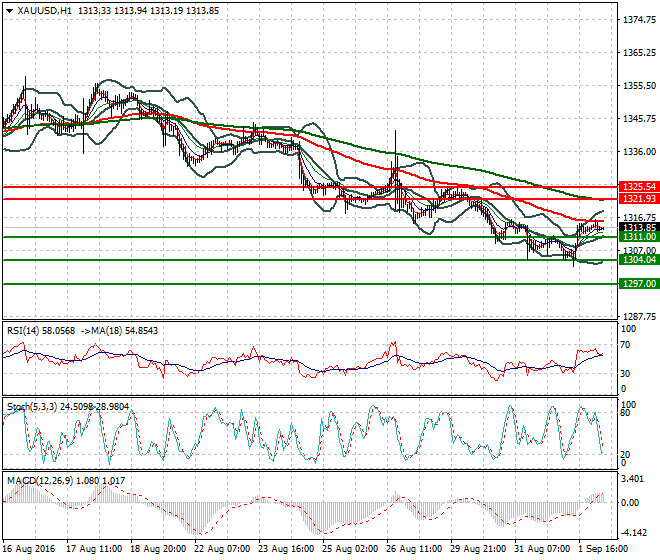Viewport: 660px width, 560px height.
Task: Click the MACD scale value 3.401
Action: (x=632, y=479)
